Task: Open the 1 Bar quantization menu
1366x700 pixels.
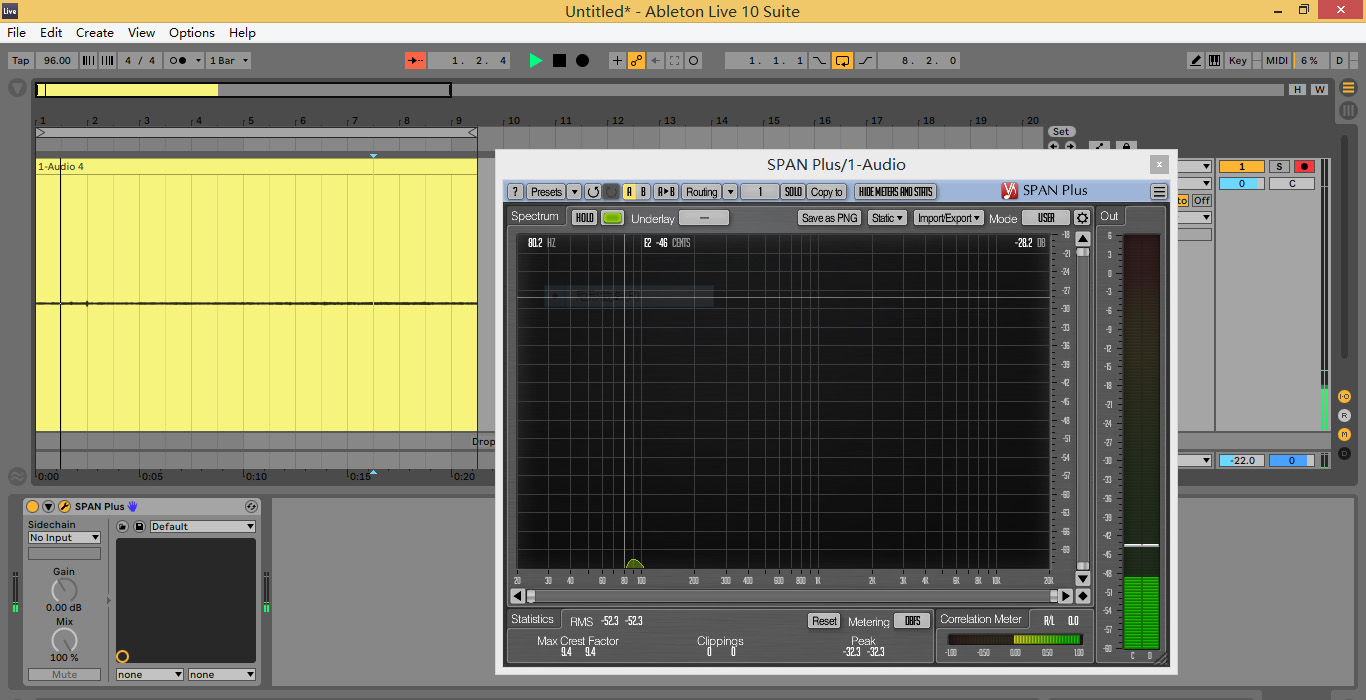Action: [x=229, y=61]
